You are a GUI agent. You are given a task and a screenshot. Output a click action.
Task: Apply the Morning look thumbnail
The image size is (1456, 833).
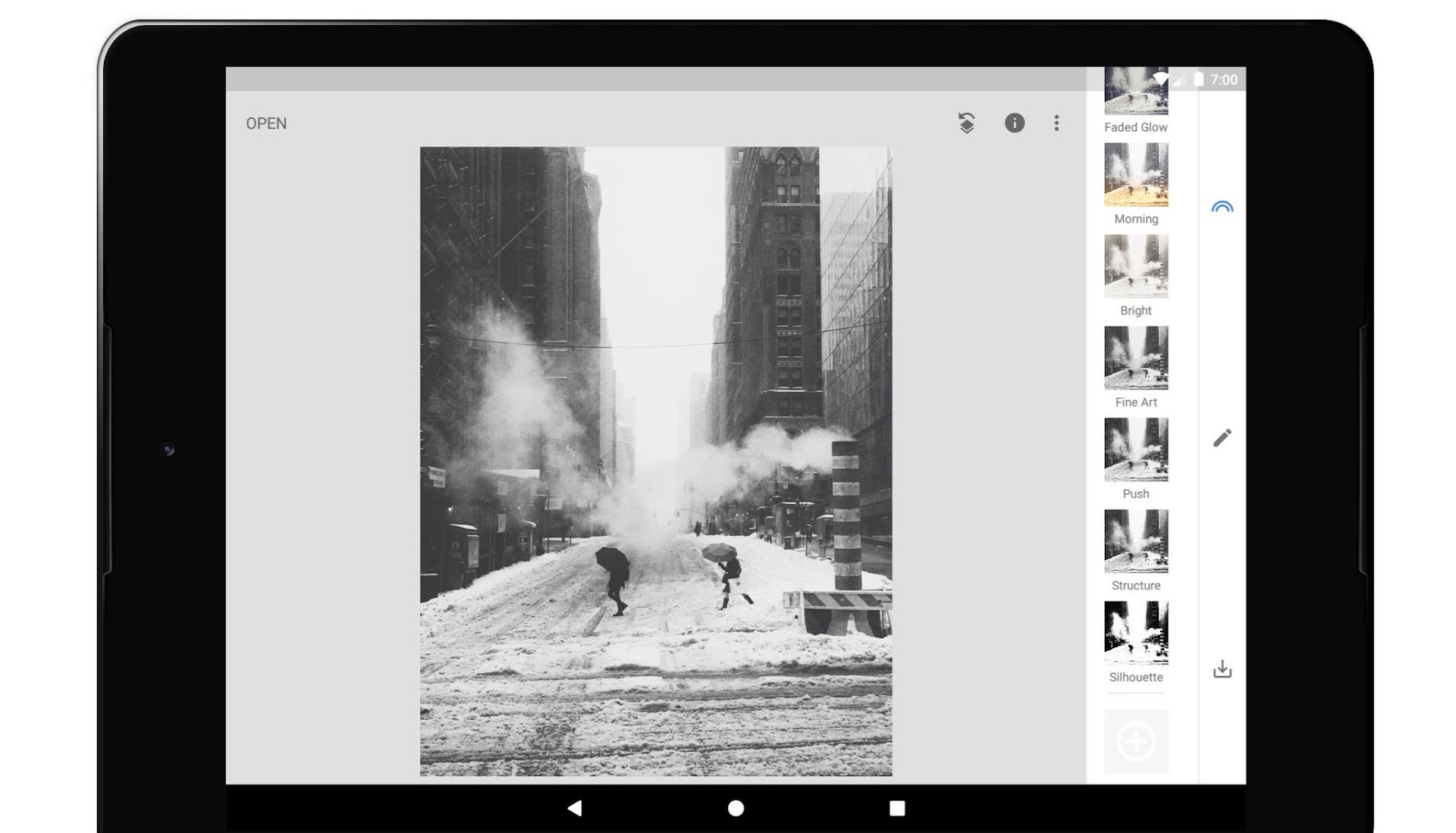pos(1135,175)
